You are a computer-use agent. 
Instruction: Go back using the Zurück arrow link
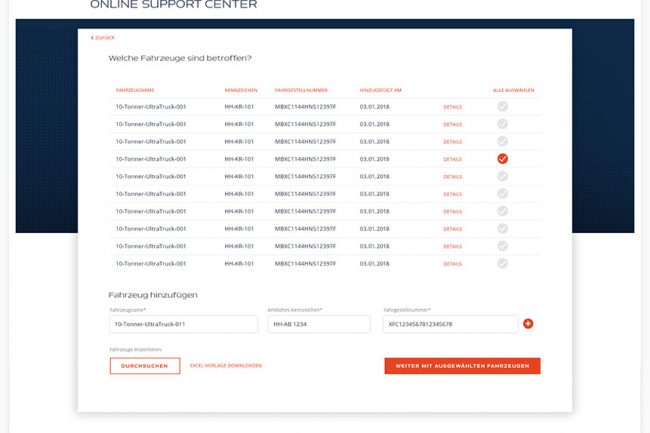(103, 37)
